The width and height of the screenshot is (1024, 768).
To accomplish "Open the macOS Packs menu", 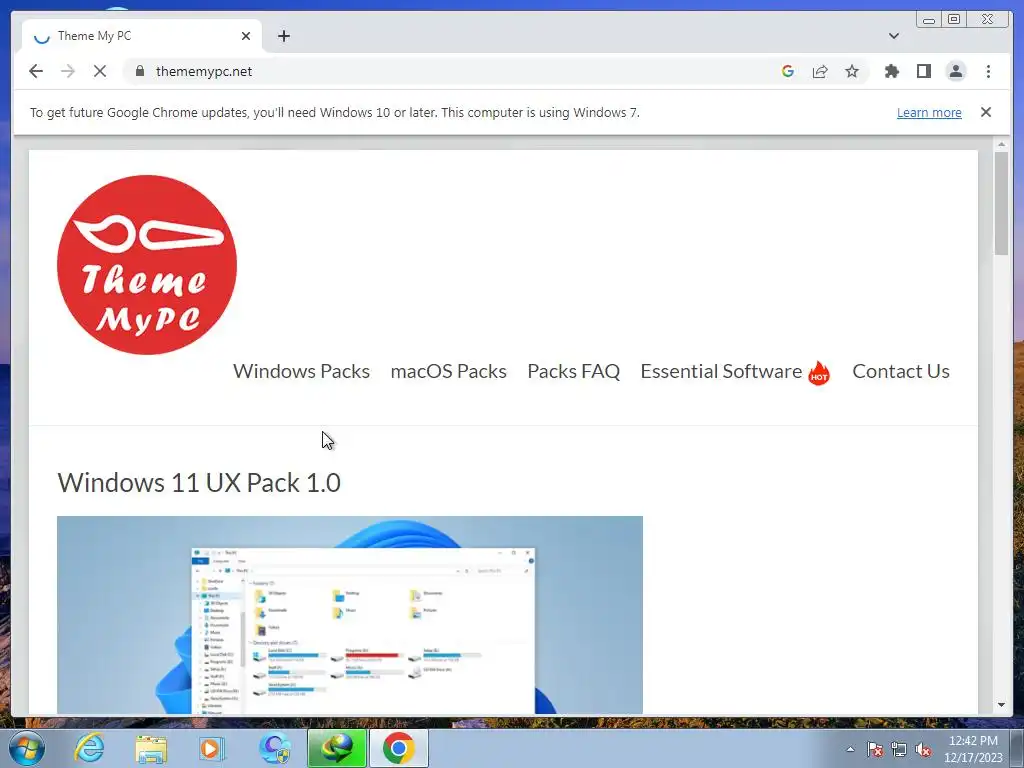I will (448, 371).
